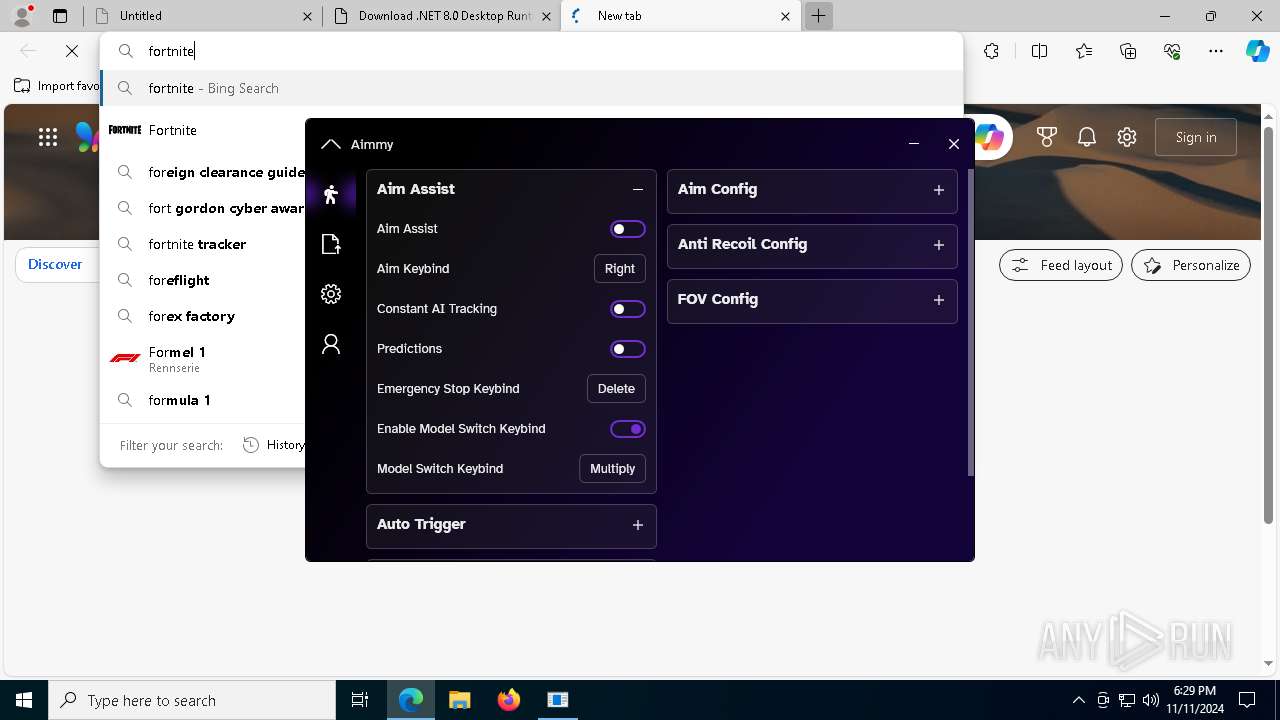Open the browser profile icon

(22, 16)
